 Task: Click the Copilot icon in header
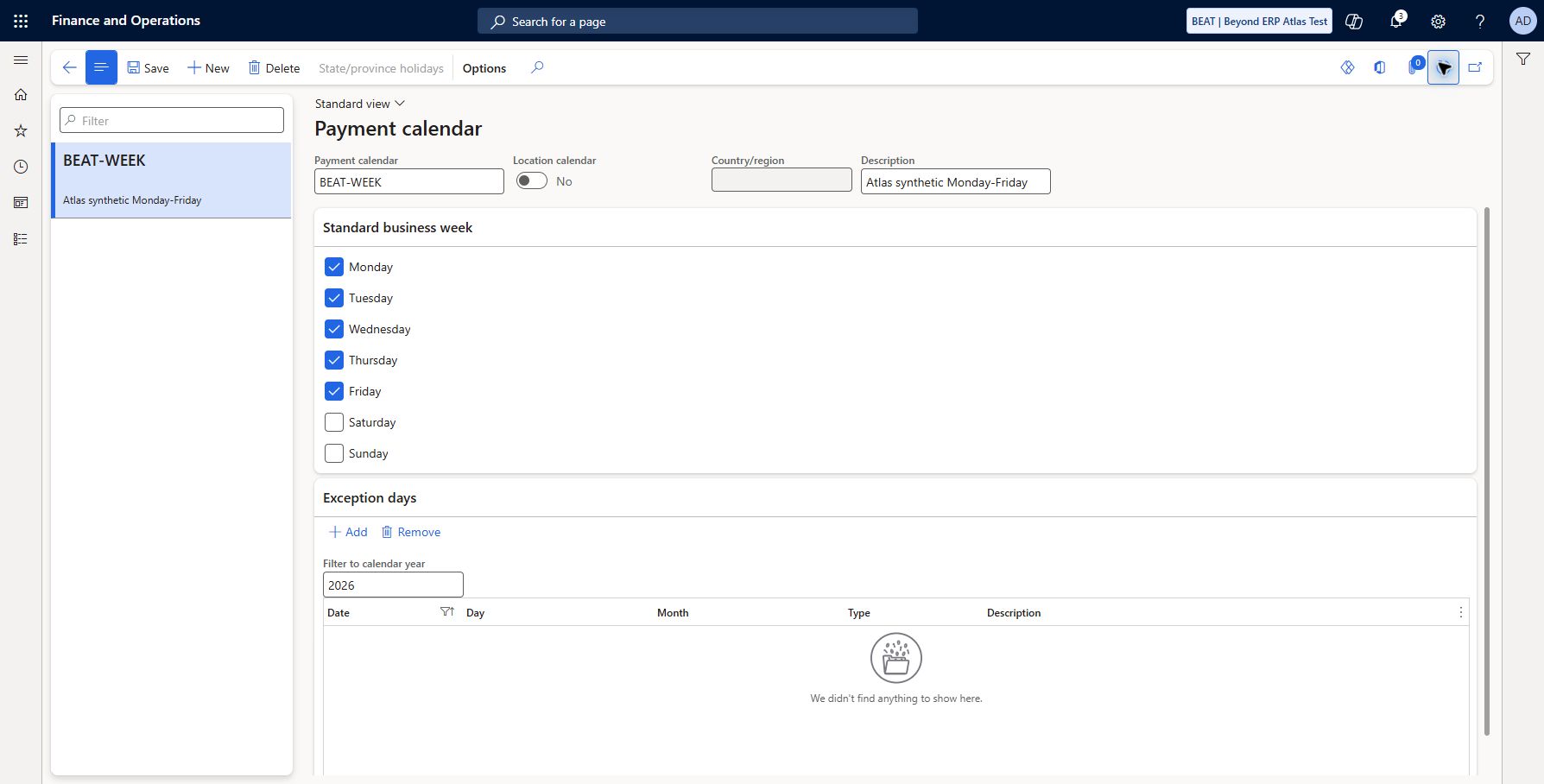(x=1354, y=22)
